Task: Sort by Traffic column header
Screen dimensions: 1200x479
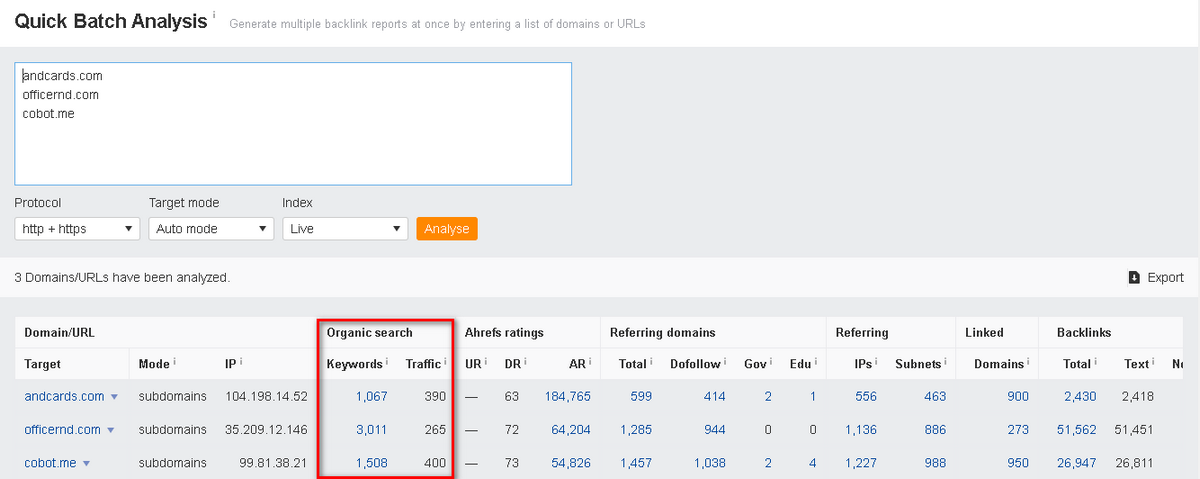Action: 423,364
